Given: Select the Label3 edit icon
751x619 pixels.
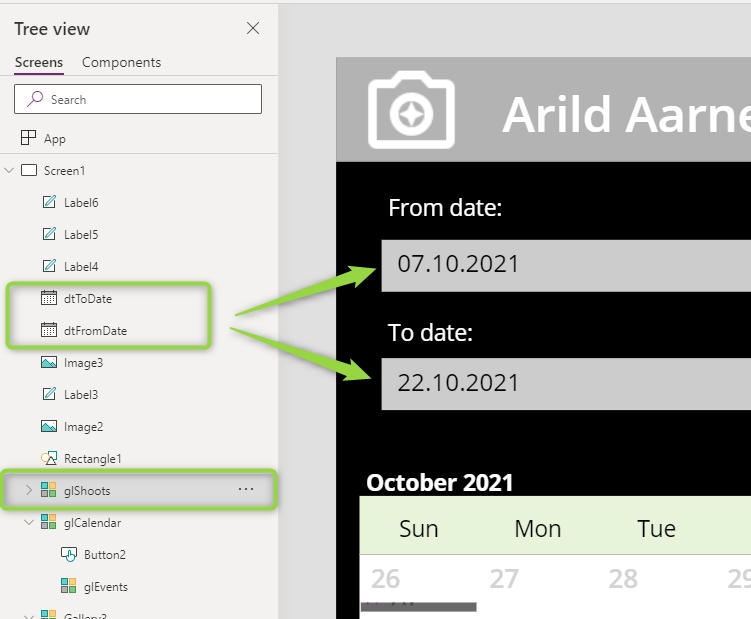Looking at the screenshot, I should (49, 394).
